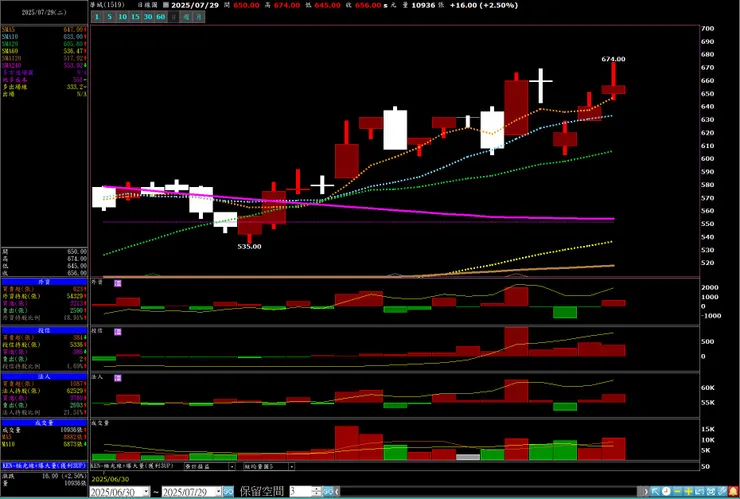Select the 券資 blue panel header
The height and width of the screenshot is (499, 740).
[44, 282]
